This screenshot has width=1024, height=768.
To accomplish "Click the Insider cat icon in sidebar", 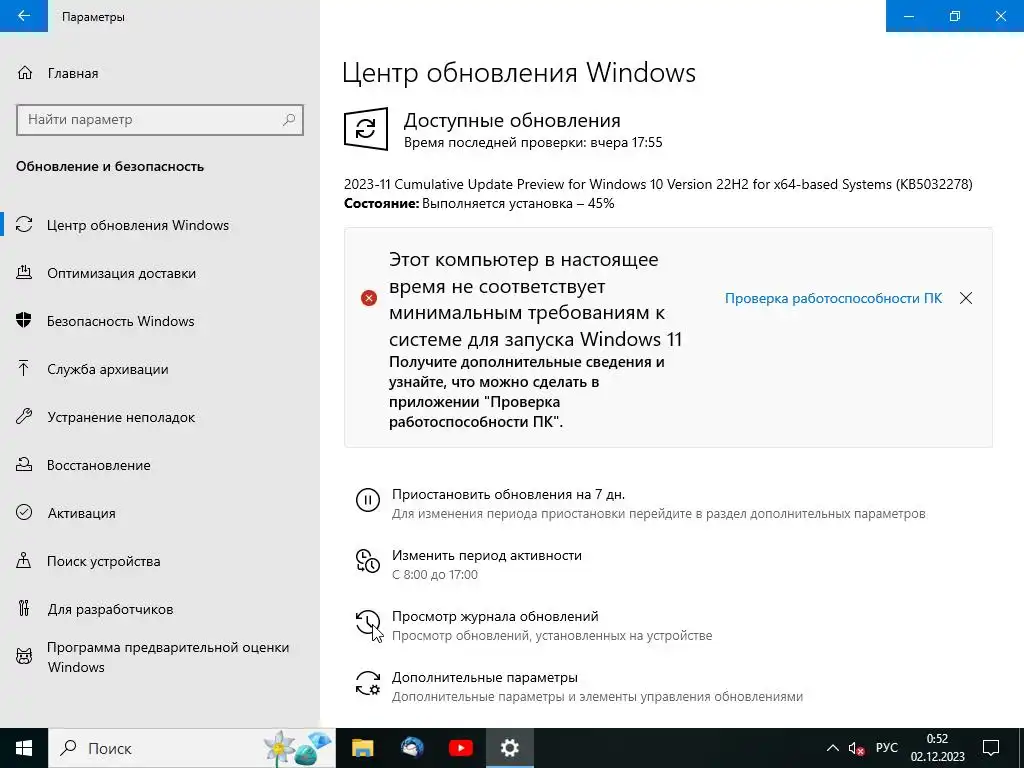I will click(24, 656).
